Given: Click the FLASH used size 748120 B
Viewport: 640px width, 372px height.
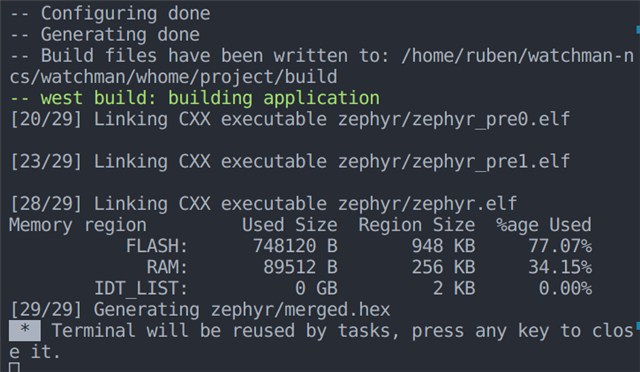Looking at the screenshot, I should (x=295, y=246).
